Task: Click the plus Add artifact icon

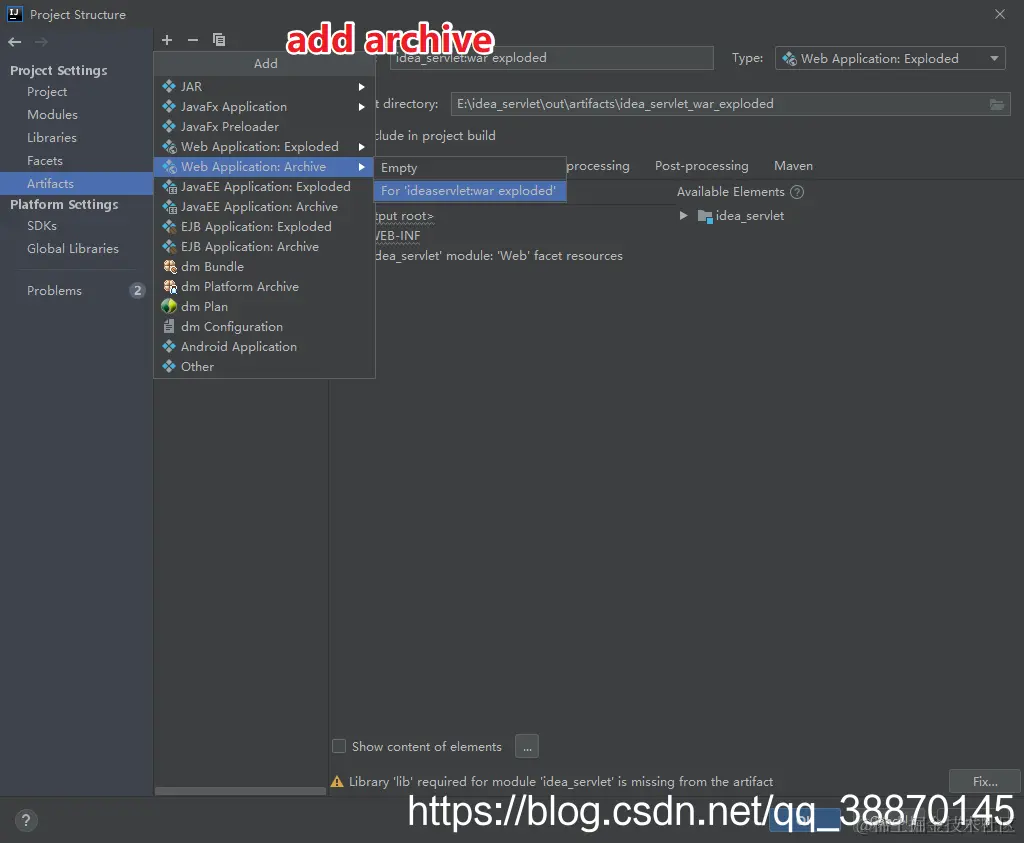Action: (167, 40)
